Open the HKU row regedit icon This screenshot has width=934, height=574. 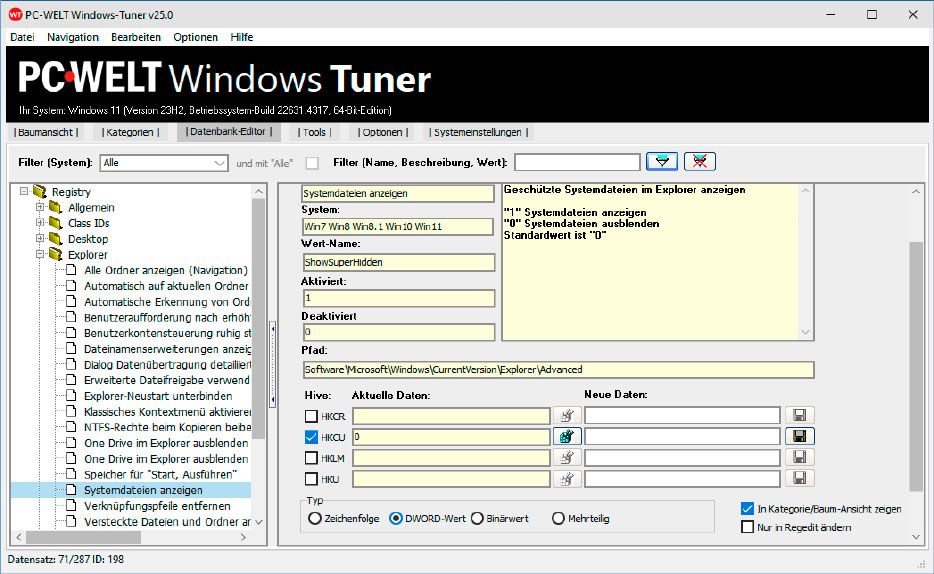click(x=566, y=478)
